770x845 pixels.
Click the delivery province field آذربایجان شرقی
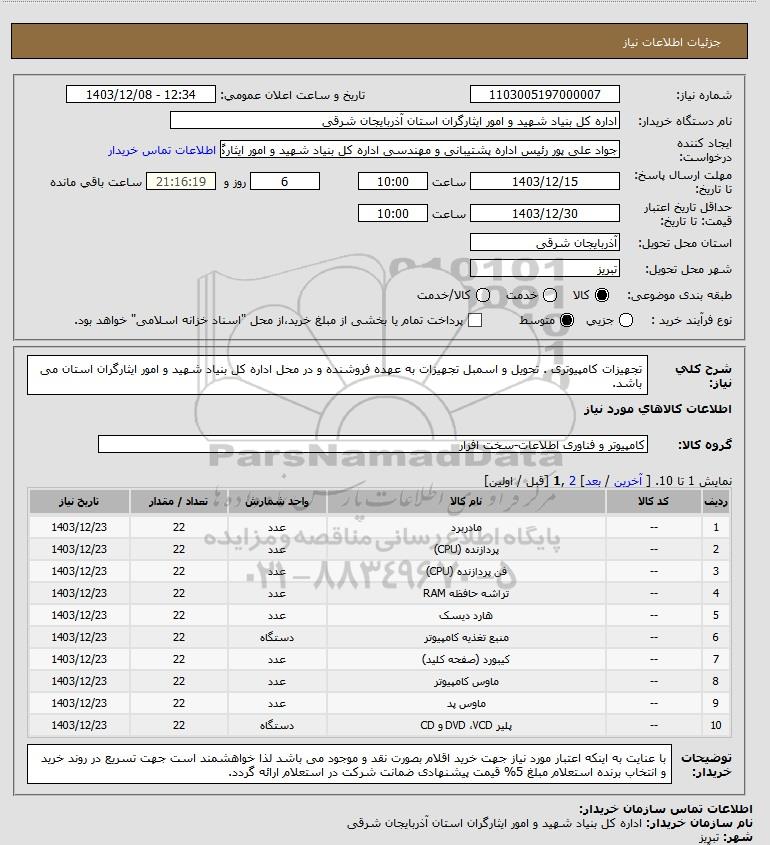point(545,243)
